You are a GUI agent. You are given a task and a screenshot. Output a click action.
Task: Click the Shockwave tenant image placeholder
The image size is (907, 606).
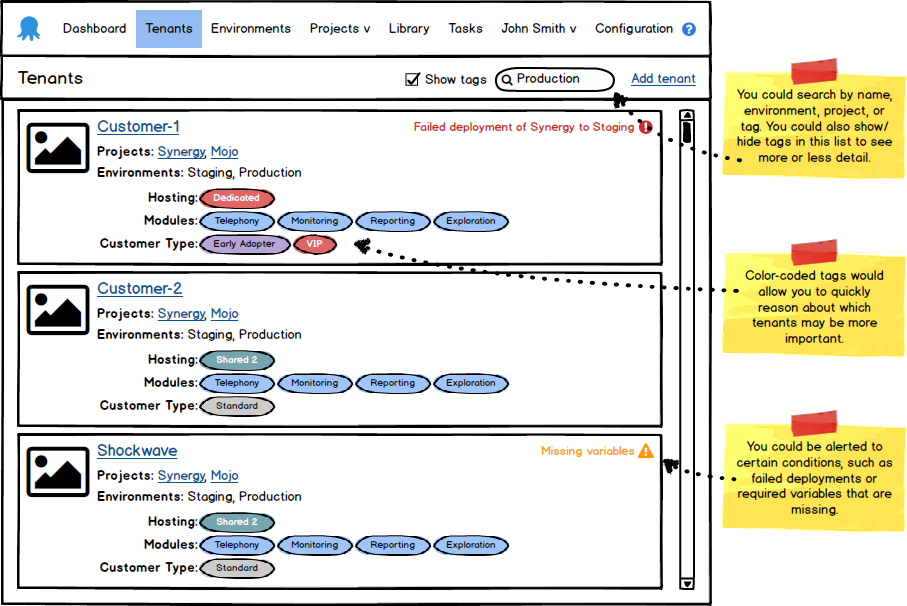57,472
